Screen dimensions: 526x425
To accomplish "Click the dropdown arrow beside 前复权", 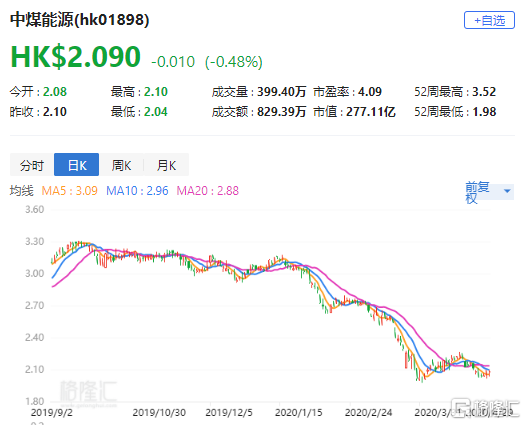I will coord(507,191).
